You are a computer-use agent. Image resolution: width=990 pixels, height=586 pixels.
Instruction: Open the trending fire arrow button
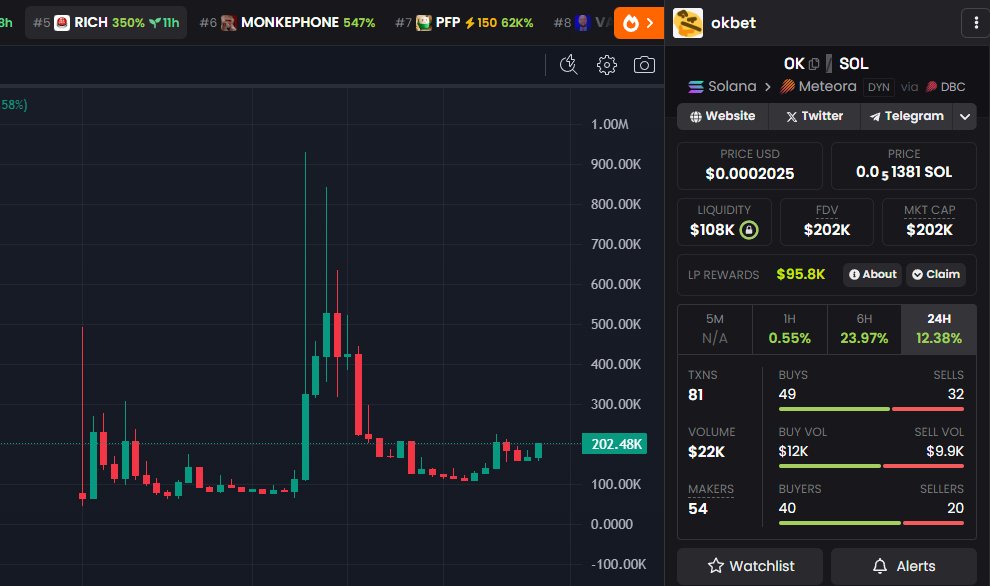[638, 23]
